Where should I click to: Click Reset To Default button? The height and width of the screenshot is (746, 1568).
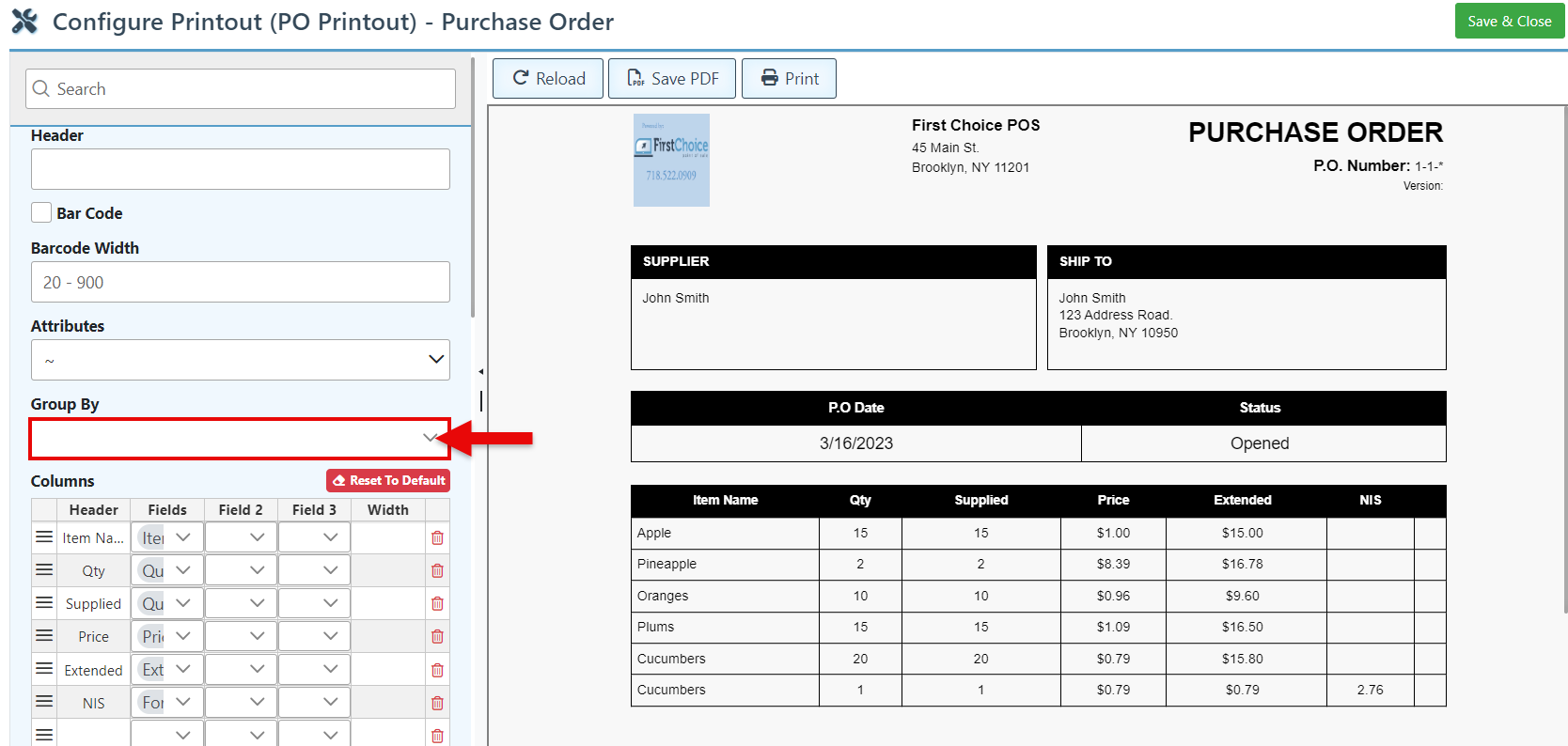[x=388, y=480]
